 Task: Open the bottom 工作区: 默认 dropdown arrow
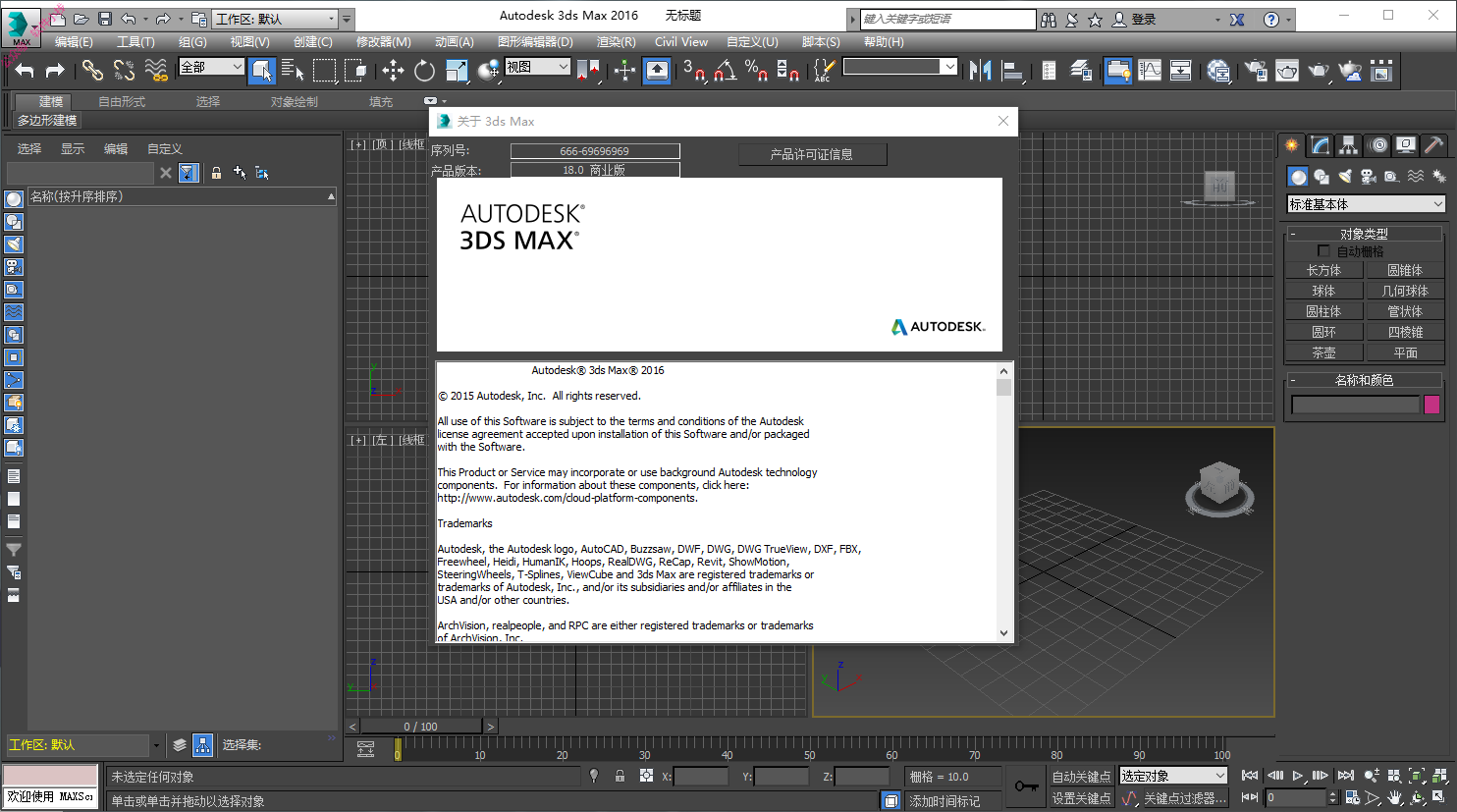point(155,745)
